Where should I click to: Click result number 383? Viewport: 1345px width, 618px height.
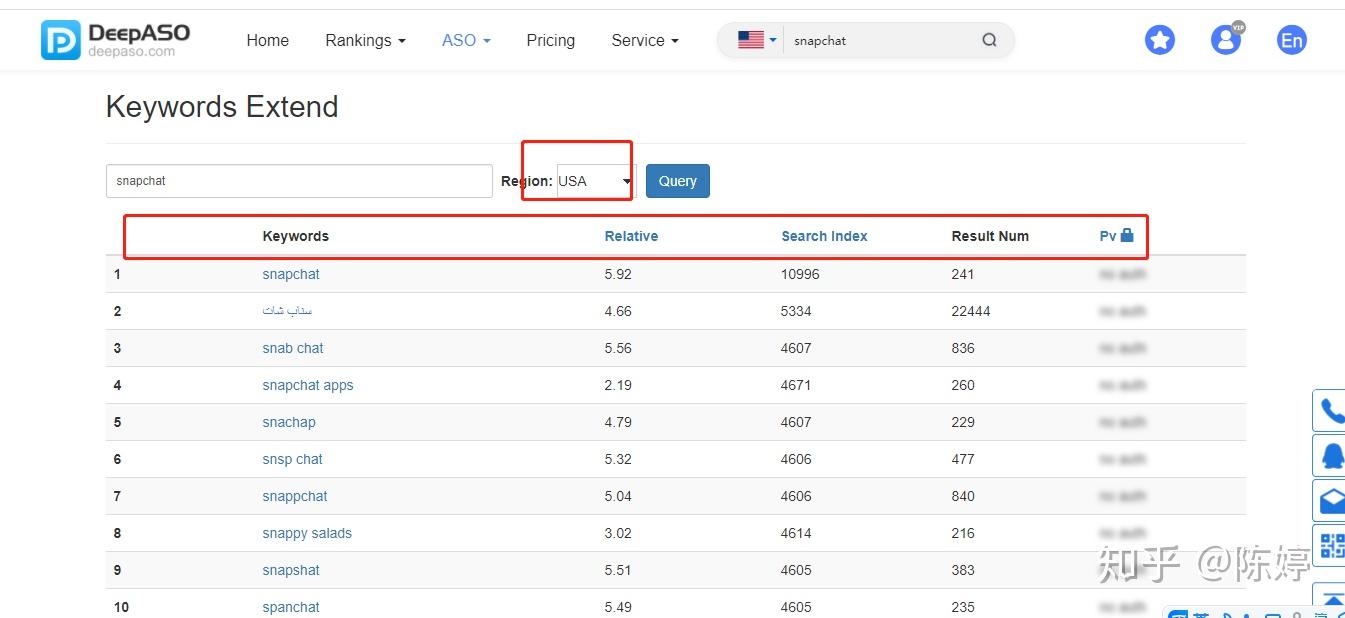pos(963,570)
